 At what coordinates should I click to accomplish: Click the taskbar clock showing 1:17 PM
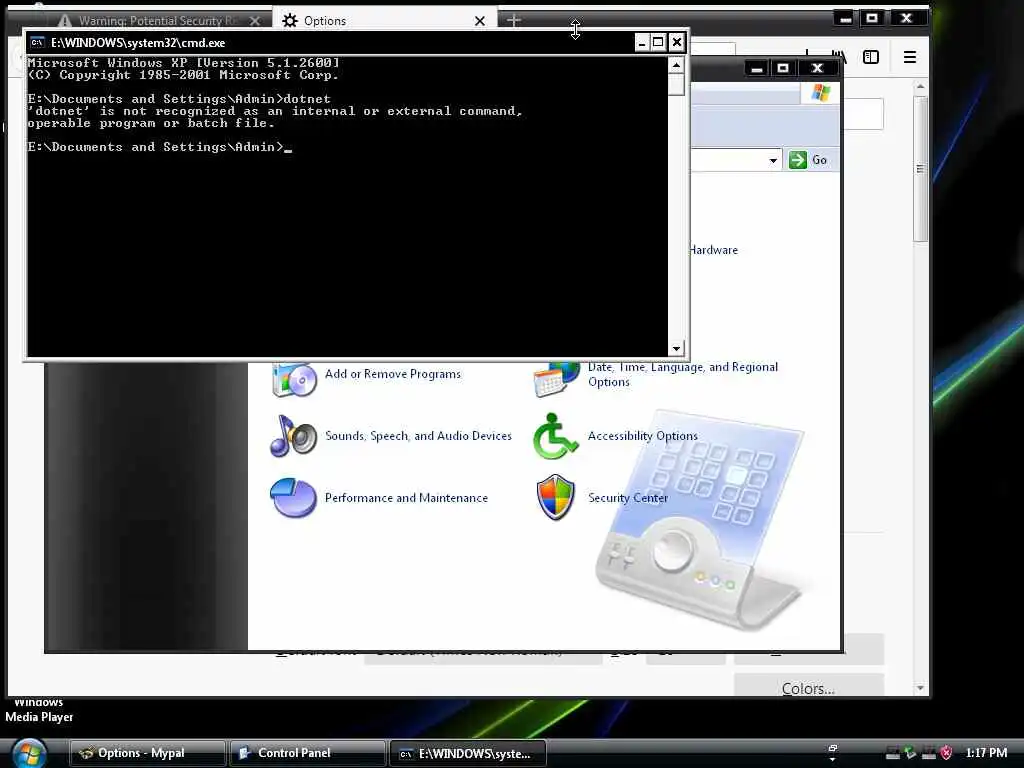click(x=986, y=753)
